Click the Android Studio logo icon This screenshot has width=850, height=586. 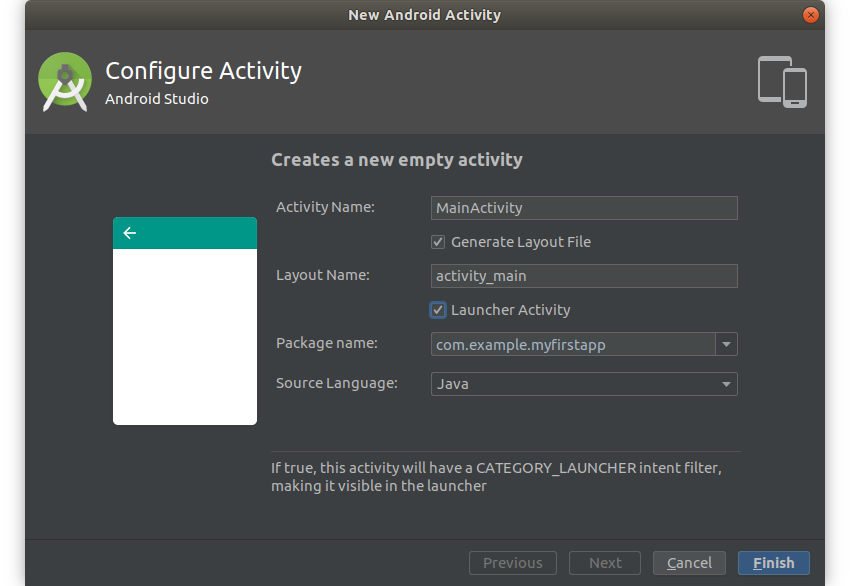65,82
